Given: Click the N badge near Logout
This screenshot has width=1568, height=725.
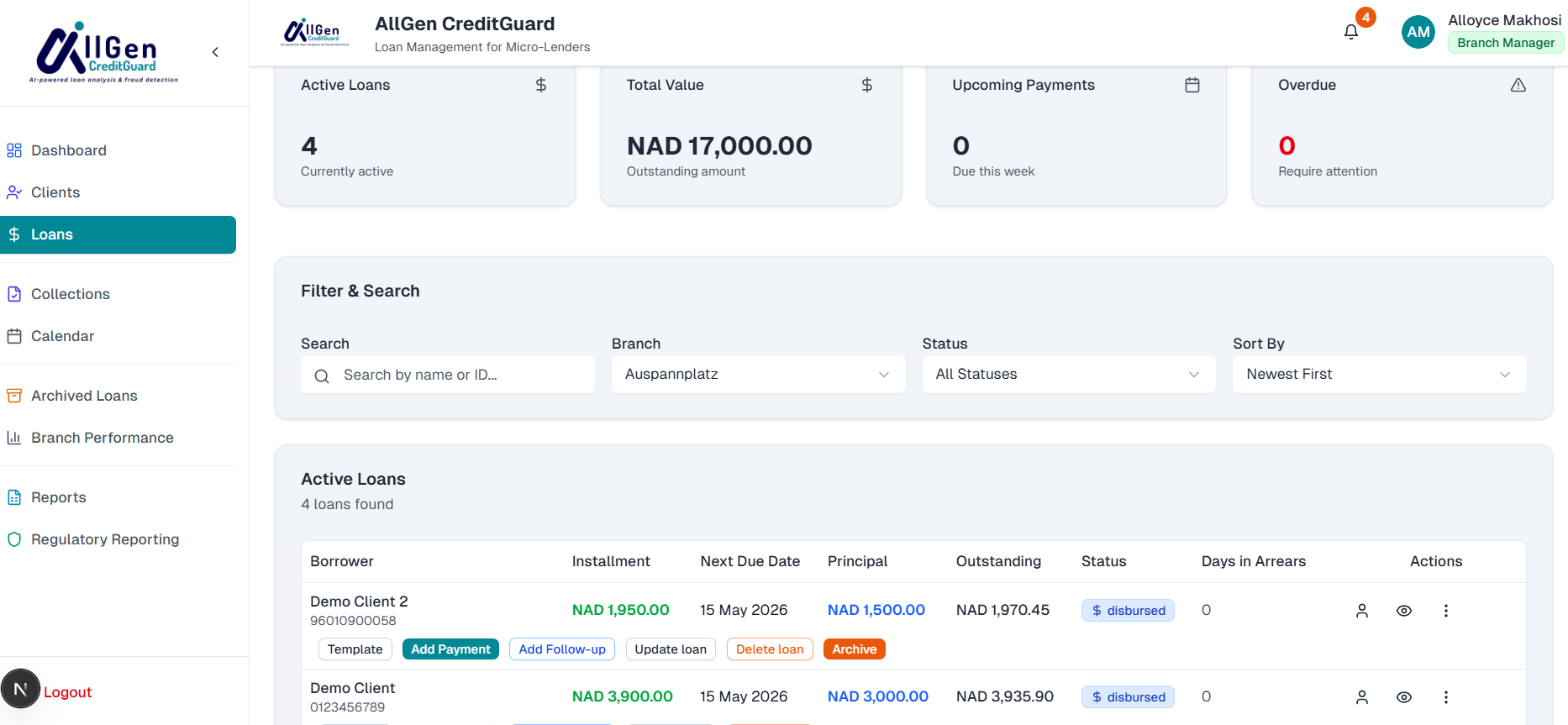Looking at the screenshot, I should coord(21,689).
